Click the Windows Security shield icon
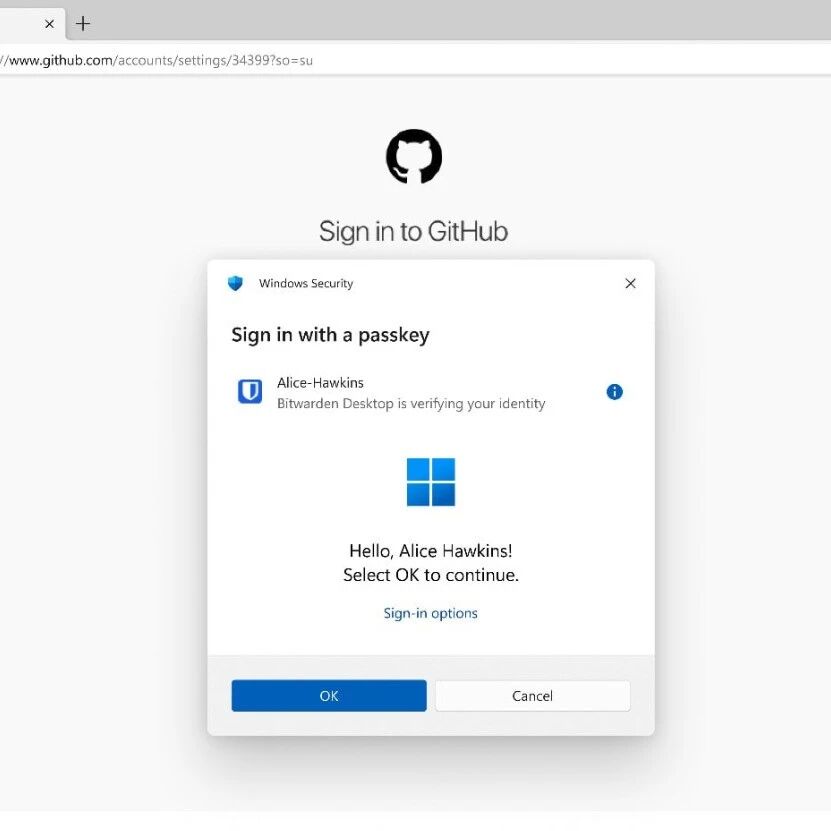Viewport: 831px width, 831px height. point(235,284)
